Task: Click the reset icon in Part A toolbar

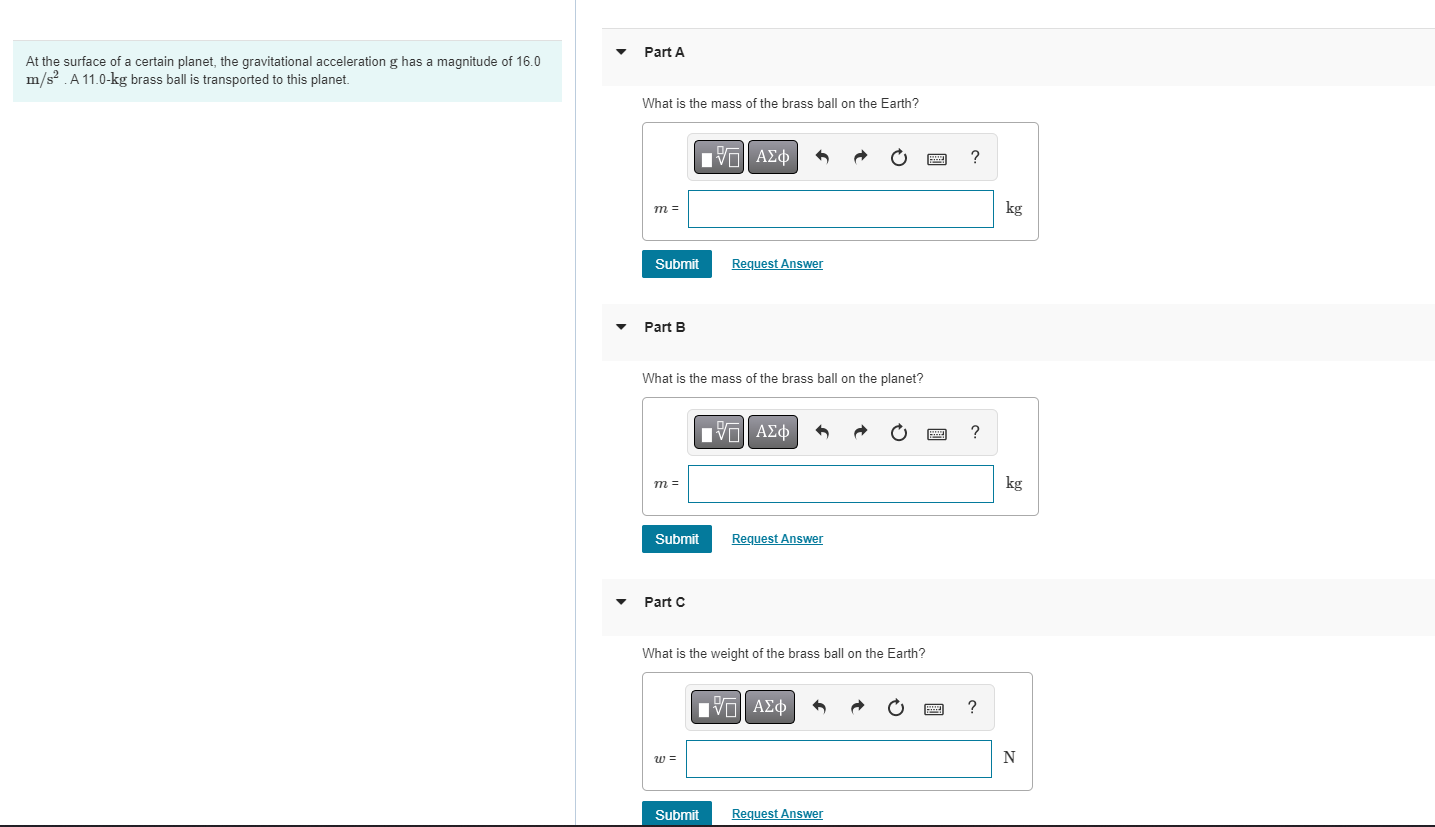Action: click(898, 157)
